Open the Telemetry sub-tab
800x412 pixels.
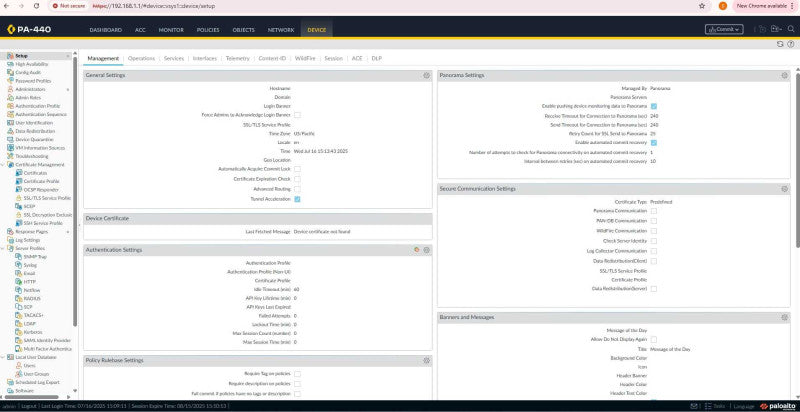tap(238, 59)
